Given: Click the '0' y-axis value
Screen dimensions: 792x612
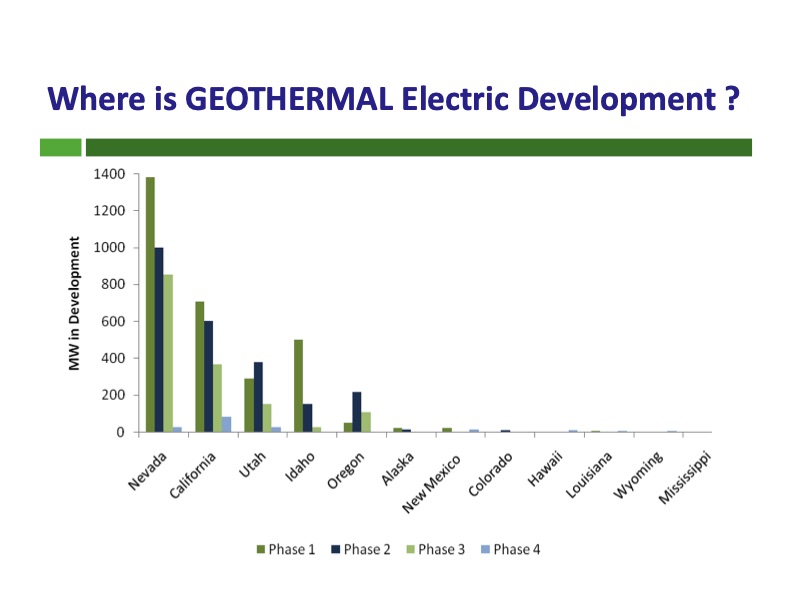Looking at the screenshot, I should click(x=120, y=432).
